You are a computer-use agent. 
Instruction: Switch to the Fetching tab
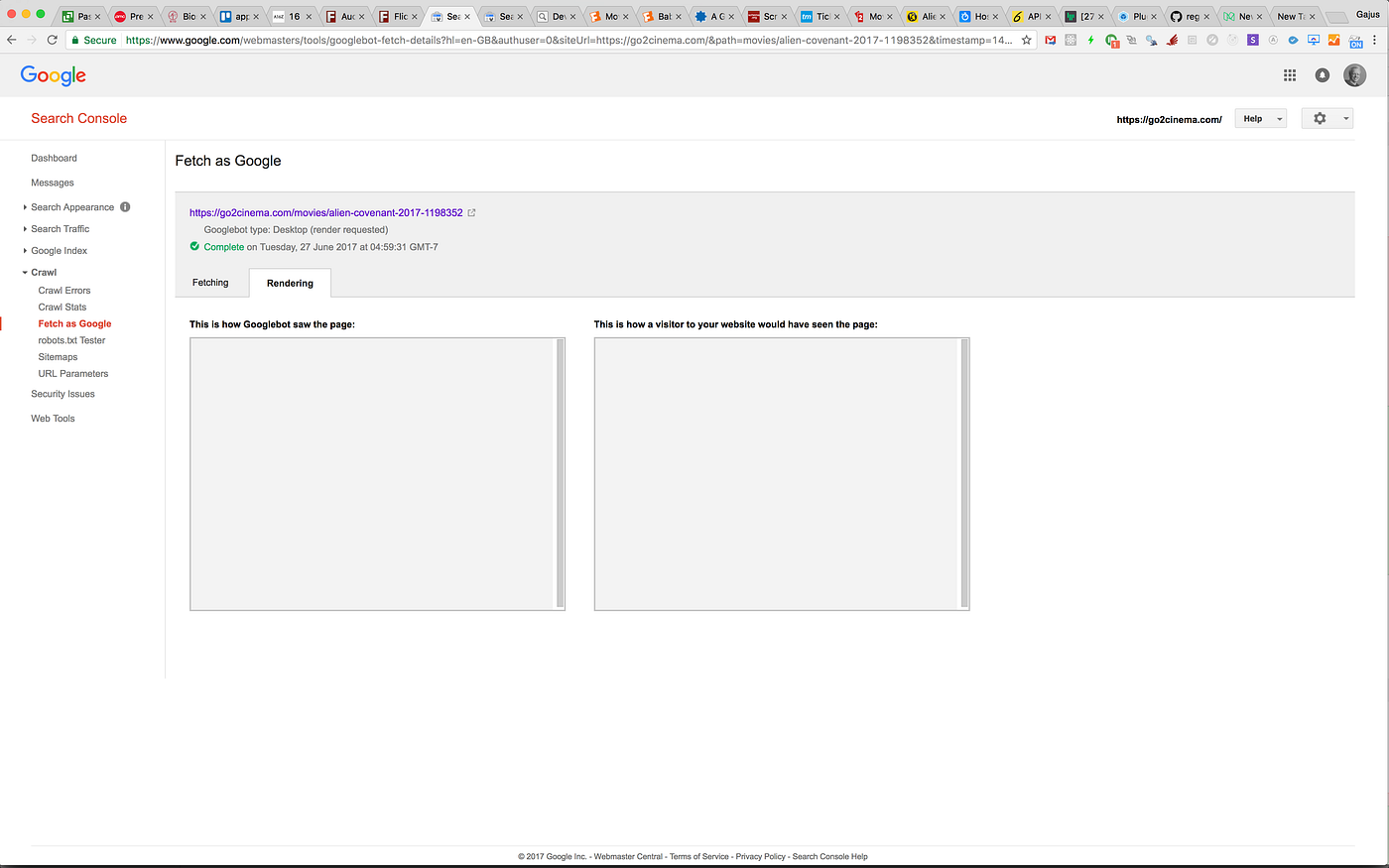tap(210, 283)
